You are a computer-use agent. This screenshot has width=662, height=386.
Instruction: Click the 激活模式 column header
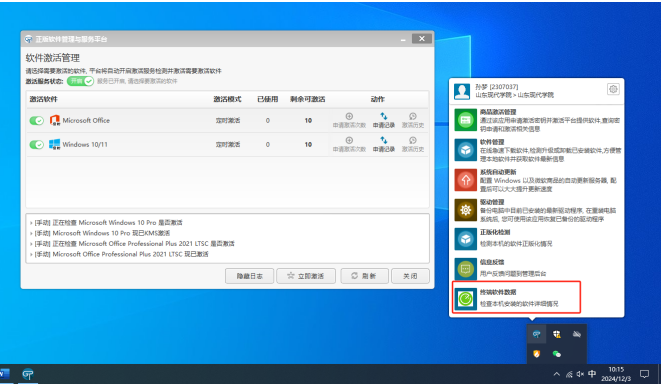pyautogui.click(x=227, y=99)
